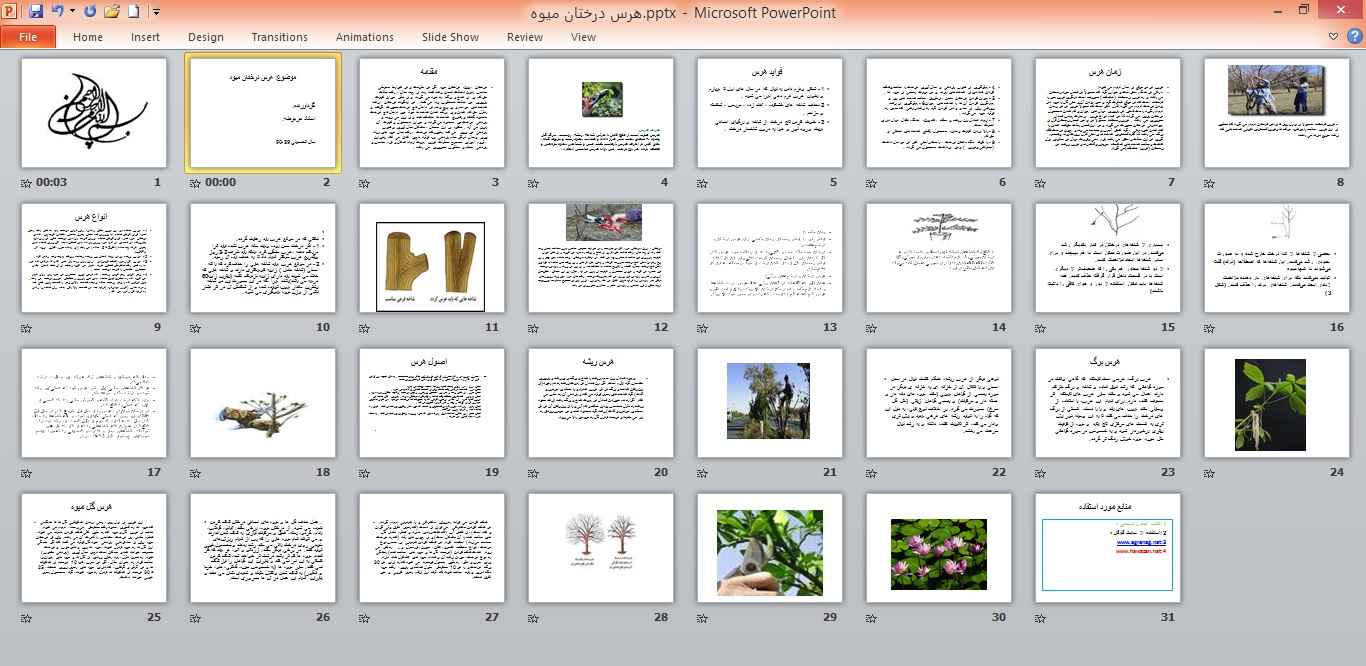Select slide 1 calligraphy thumbnail
1366x666 pixels.
pyautogui.click(x=94, y=113)
